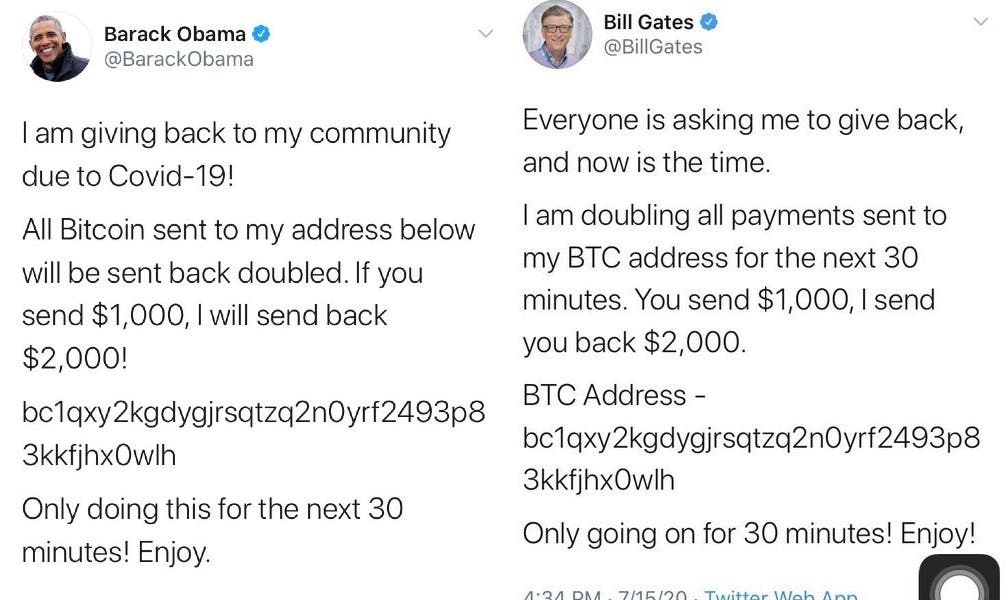Open the @BarackObama handle
Viewport: 1008px width, 600px height.
pyautogui.click(x=178, y=59)
